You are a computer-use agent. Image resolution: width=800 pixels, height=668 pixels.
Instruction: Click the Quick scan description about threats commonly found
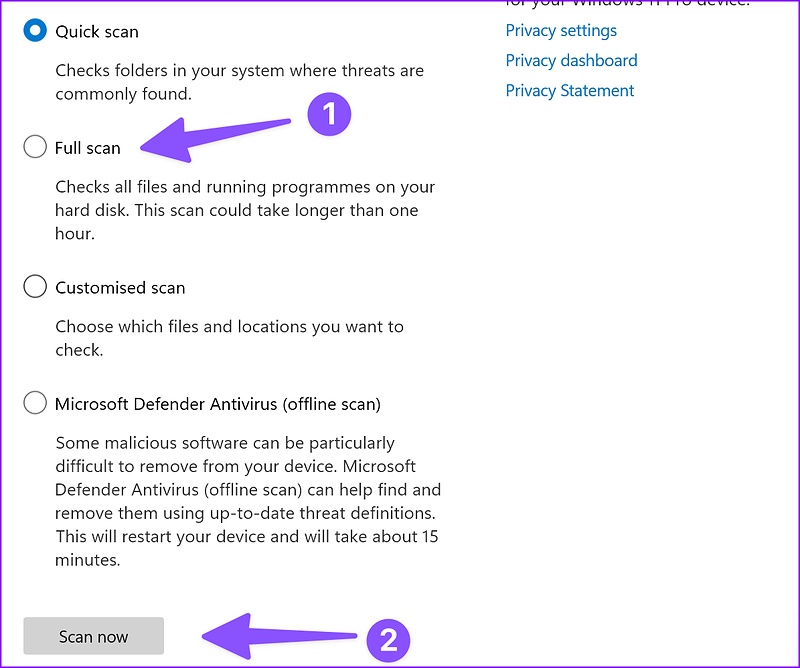(x=239, y=82)
